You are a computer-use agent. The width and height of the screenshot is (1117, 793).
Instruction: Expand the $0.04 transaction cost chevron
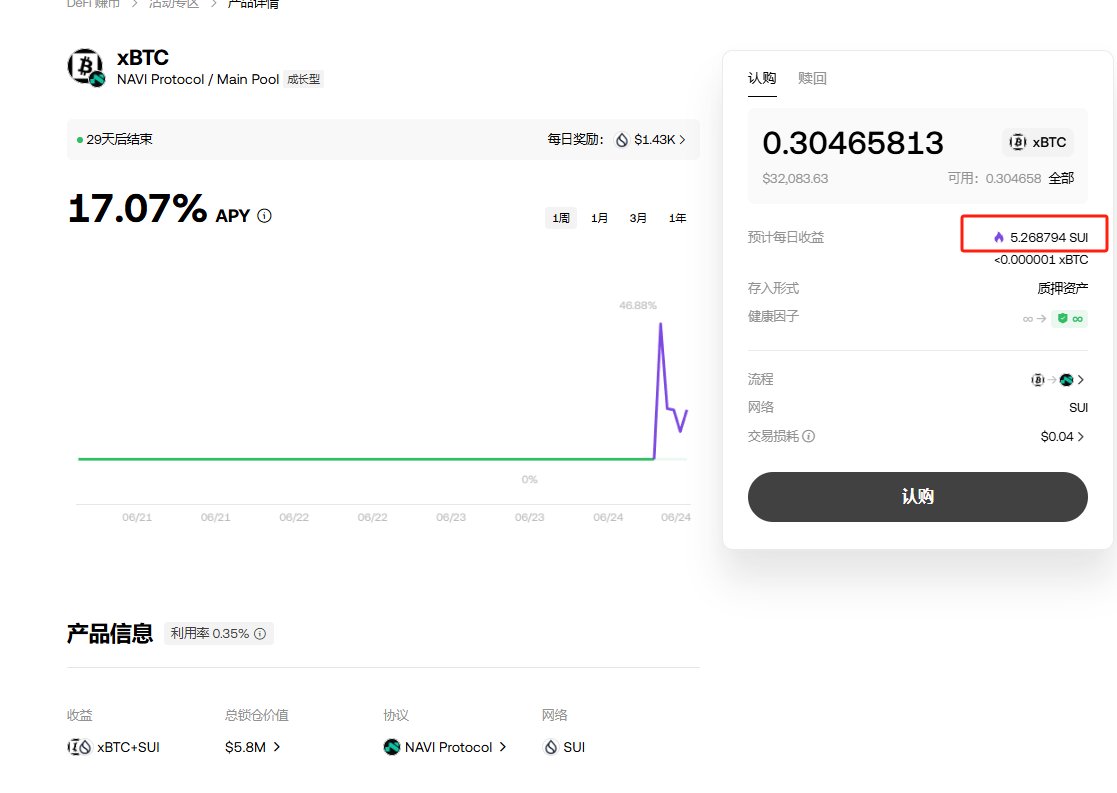click(1081, 437)
